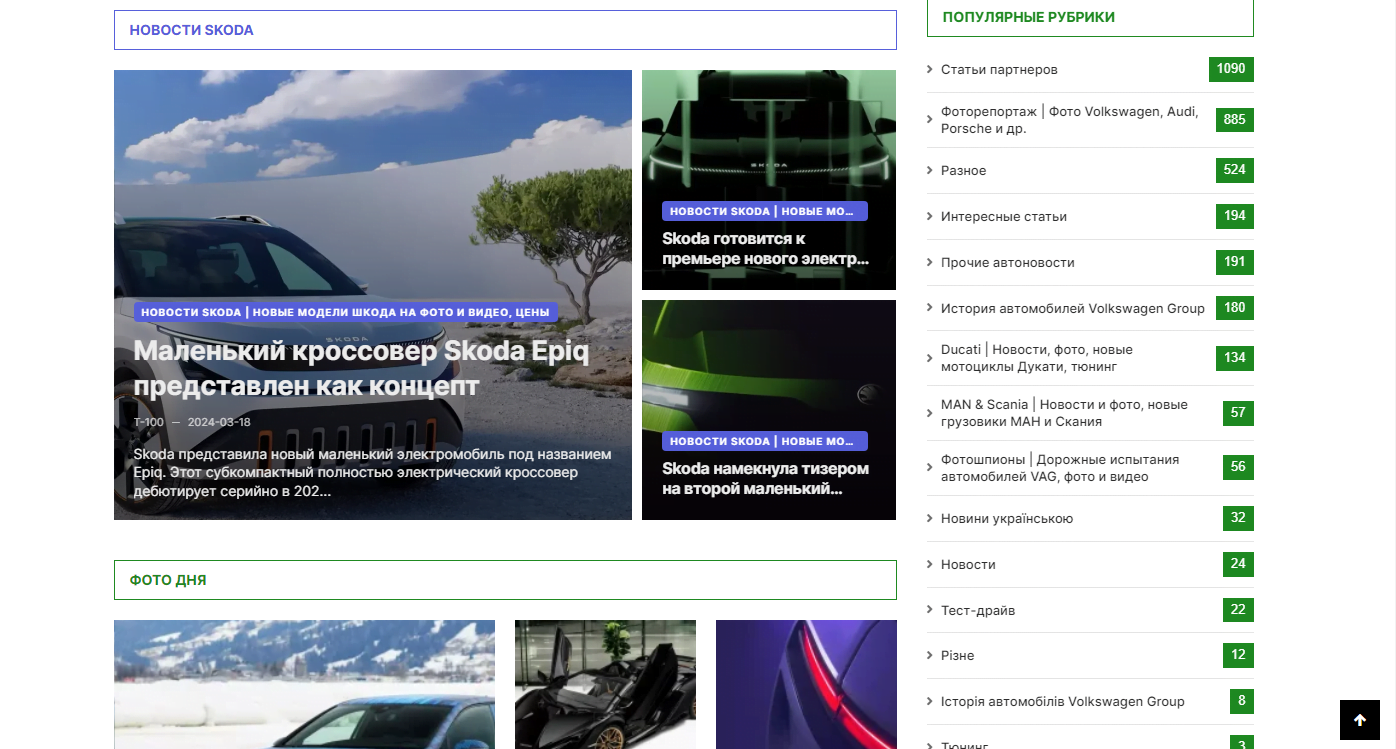
Task: Click chevron beside Різне category
Action: click(x=930, y=656)
